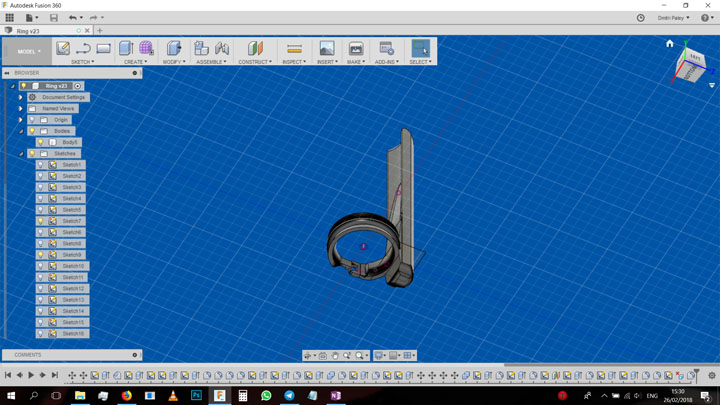Click the Redo arrow
720x405 pixels.
pyautogui.click(x=94, y=18)
